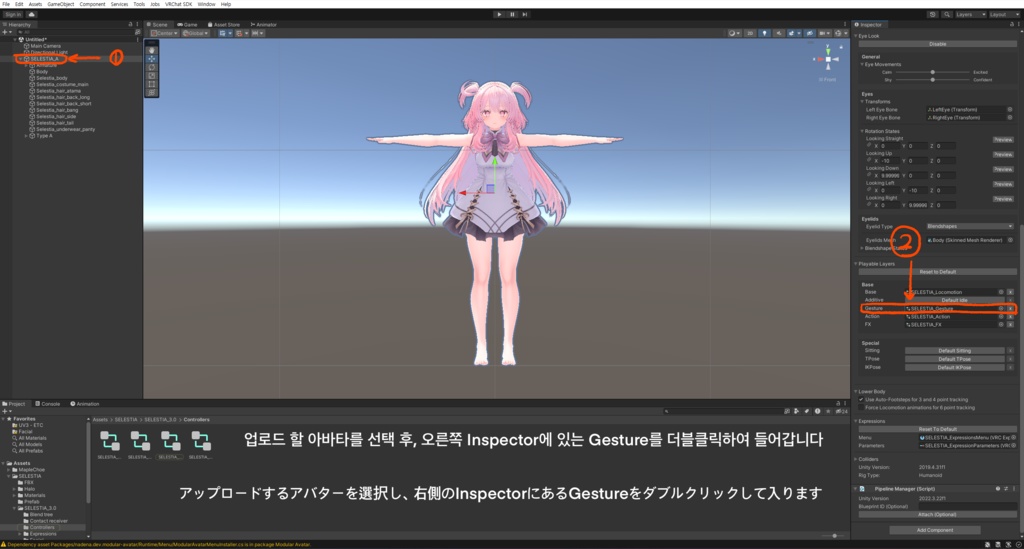Viewport: 1024px width, 549px height.
Task: Adjust the Shy to Confident slider handle
Action: (x=933, y=80)
